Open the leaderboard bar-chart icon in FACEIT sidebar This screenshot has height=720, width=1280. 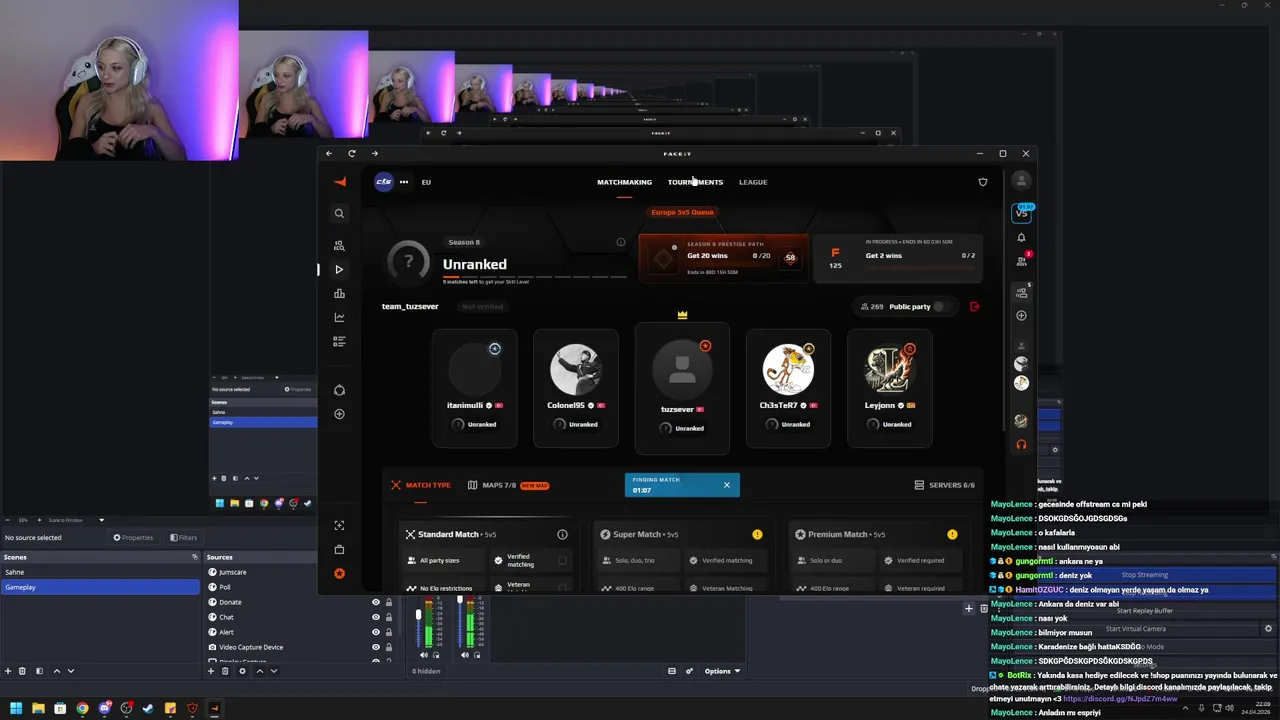(x=339, y=293)
